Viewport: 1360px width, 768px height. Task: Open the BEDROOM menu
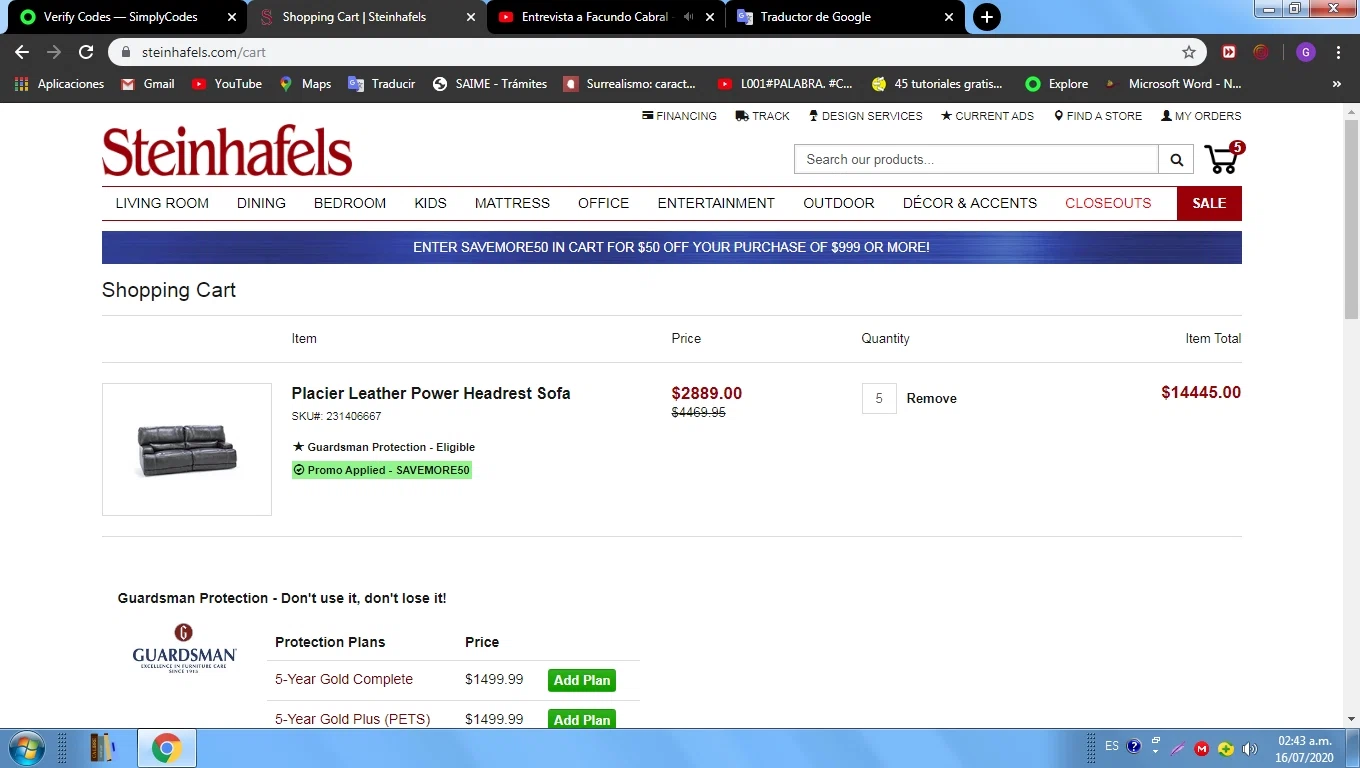350,203
